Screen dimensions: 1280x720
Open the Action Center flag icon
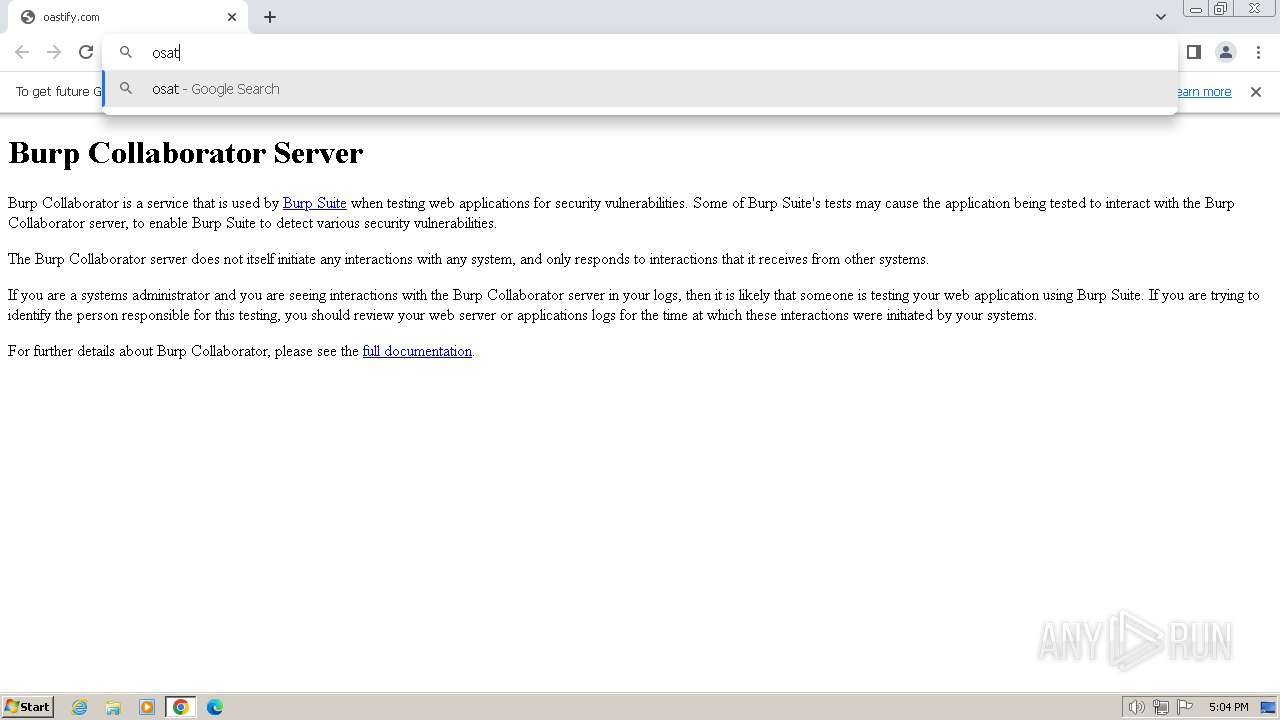[1185, 707]
